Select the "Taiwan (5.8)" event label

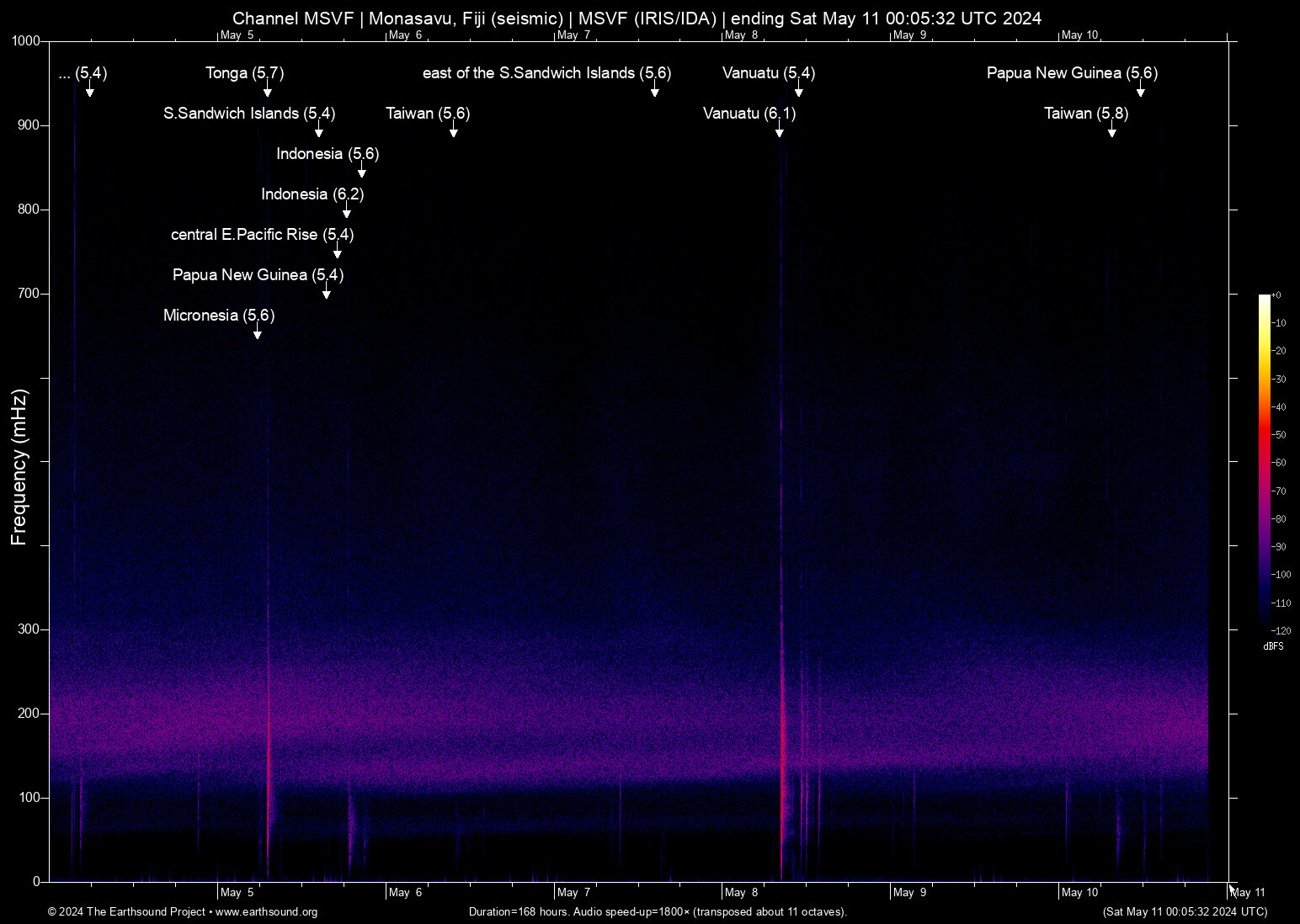pos(1086,114)
